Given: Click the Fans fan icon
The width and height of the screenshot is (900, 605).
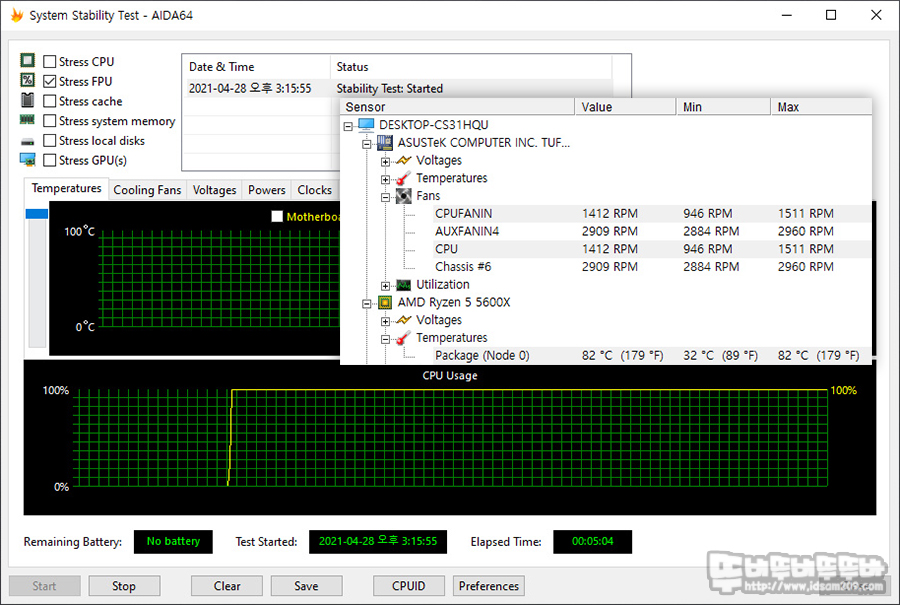Looking at the screenshot, I should tap(404, 196).
